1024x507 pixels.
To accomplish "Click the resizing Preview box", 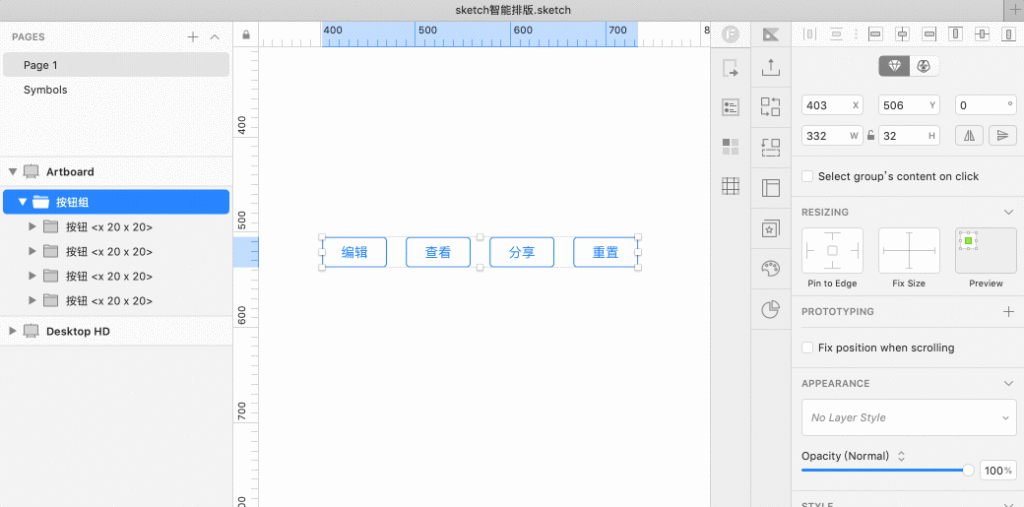I will click(x=986, y=250).
